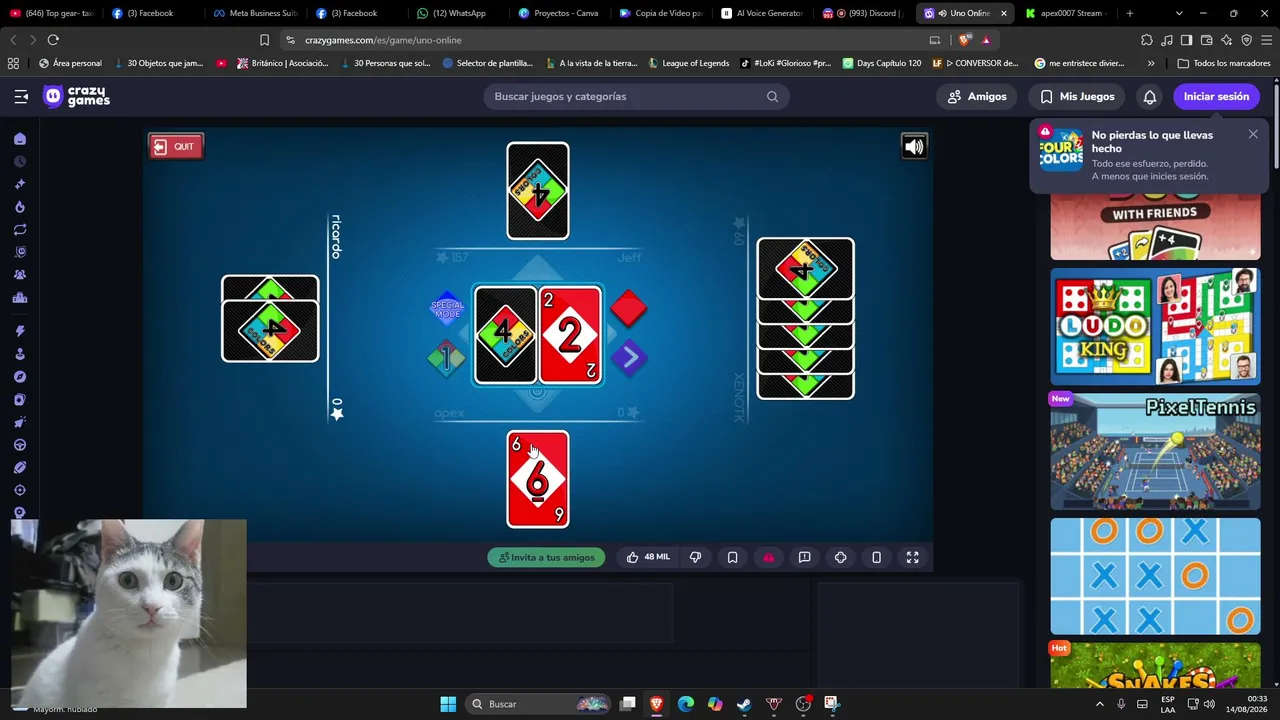Focus the Buscar juegos y categorías field
The height and width of the screenshot is (720, 1280).
click(636, 96)
